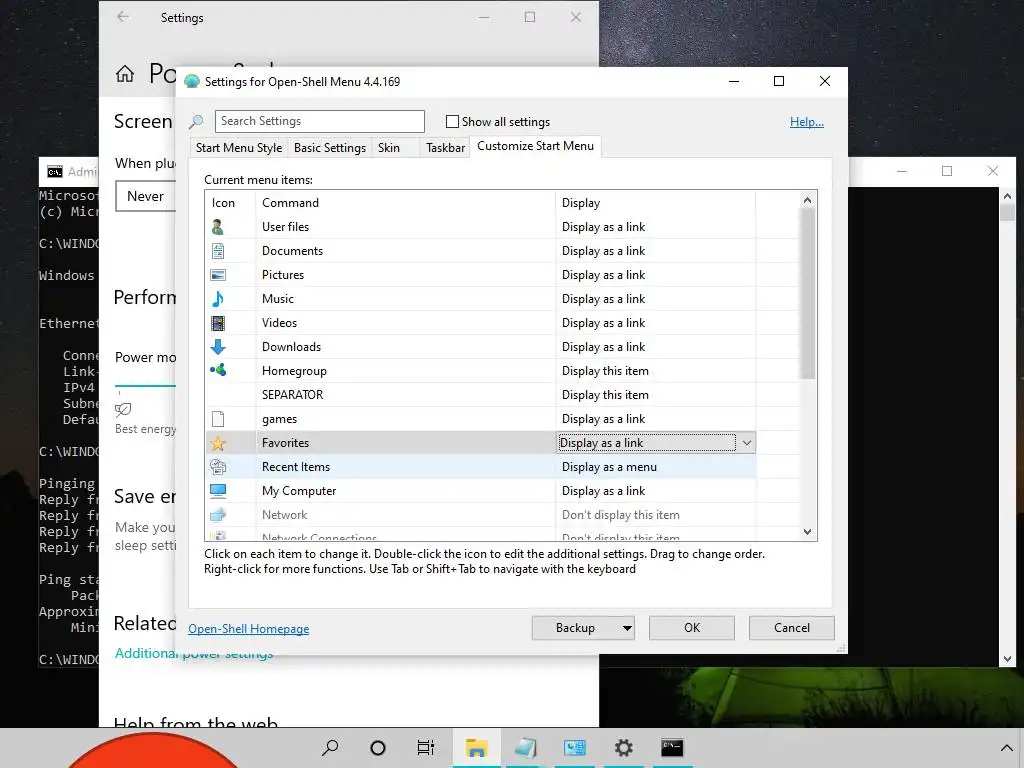Click the My Computer command name
The height and width of the screenshot is (768, 1024).
tap(299, 491)
